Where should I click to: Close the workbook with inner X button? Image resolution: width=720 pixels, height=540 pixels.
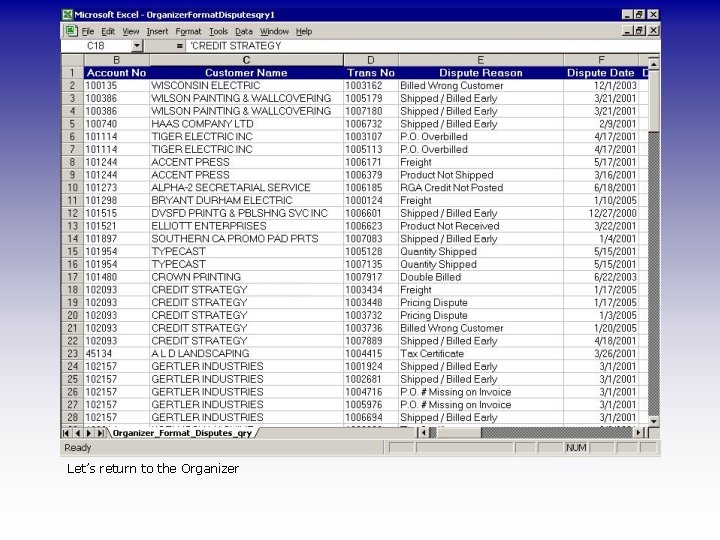coord(653,31)
